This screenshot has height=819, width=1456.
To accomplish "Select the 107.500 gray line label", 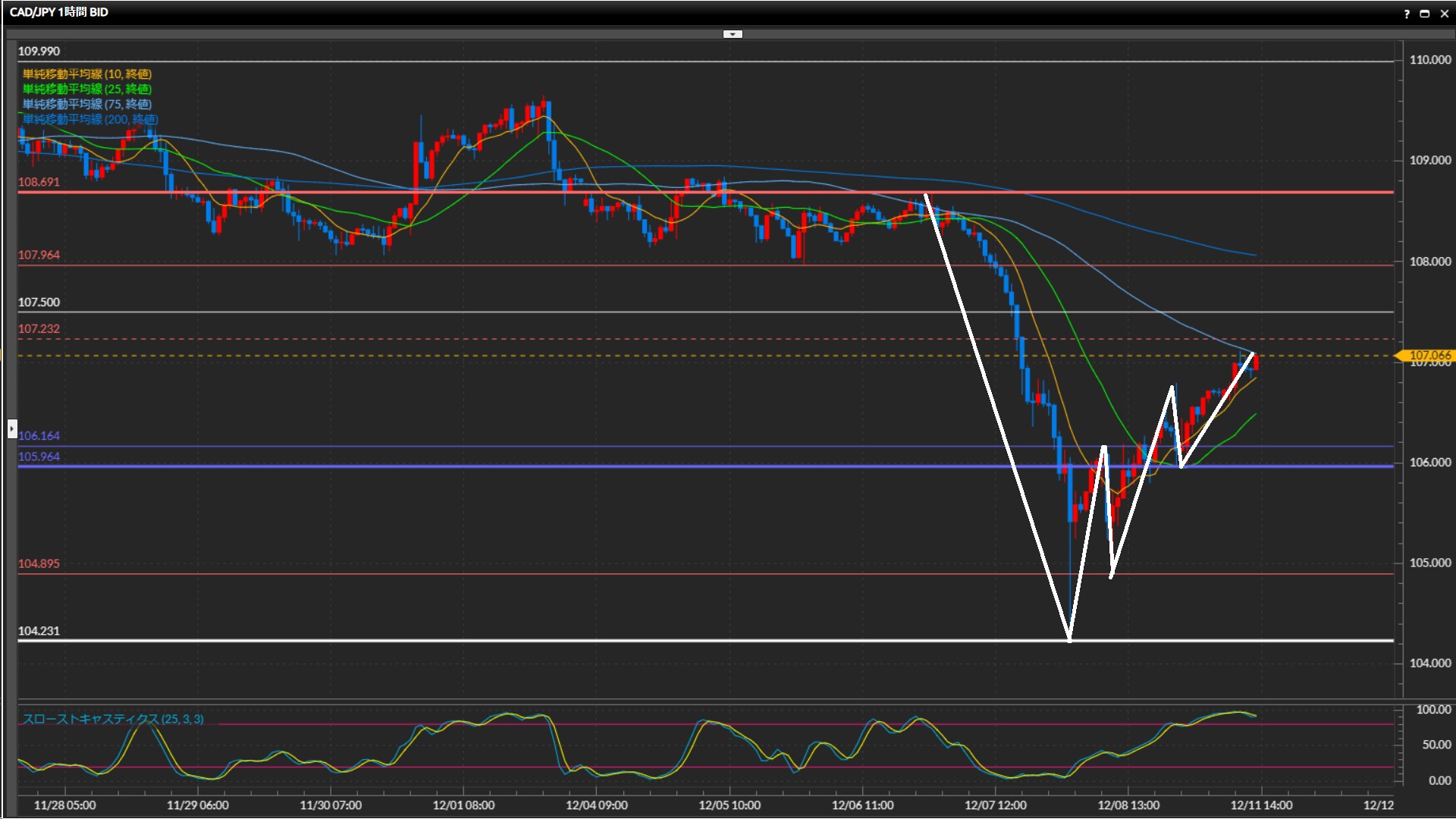I will click(x=39, y=303).
